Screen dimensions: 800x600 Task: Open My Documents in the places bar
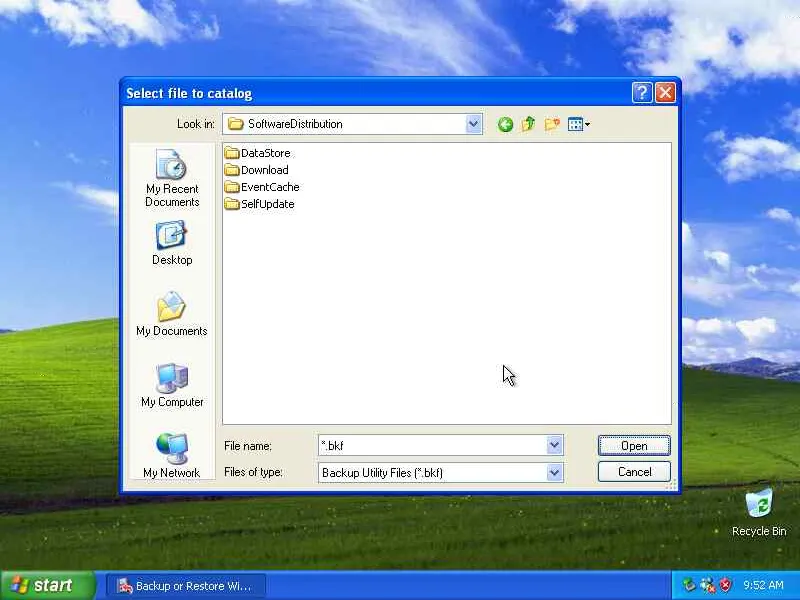tap(172, 314)
